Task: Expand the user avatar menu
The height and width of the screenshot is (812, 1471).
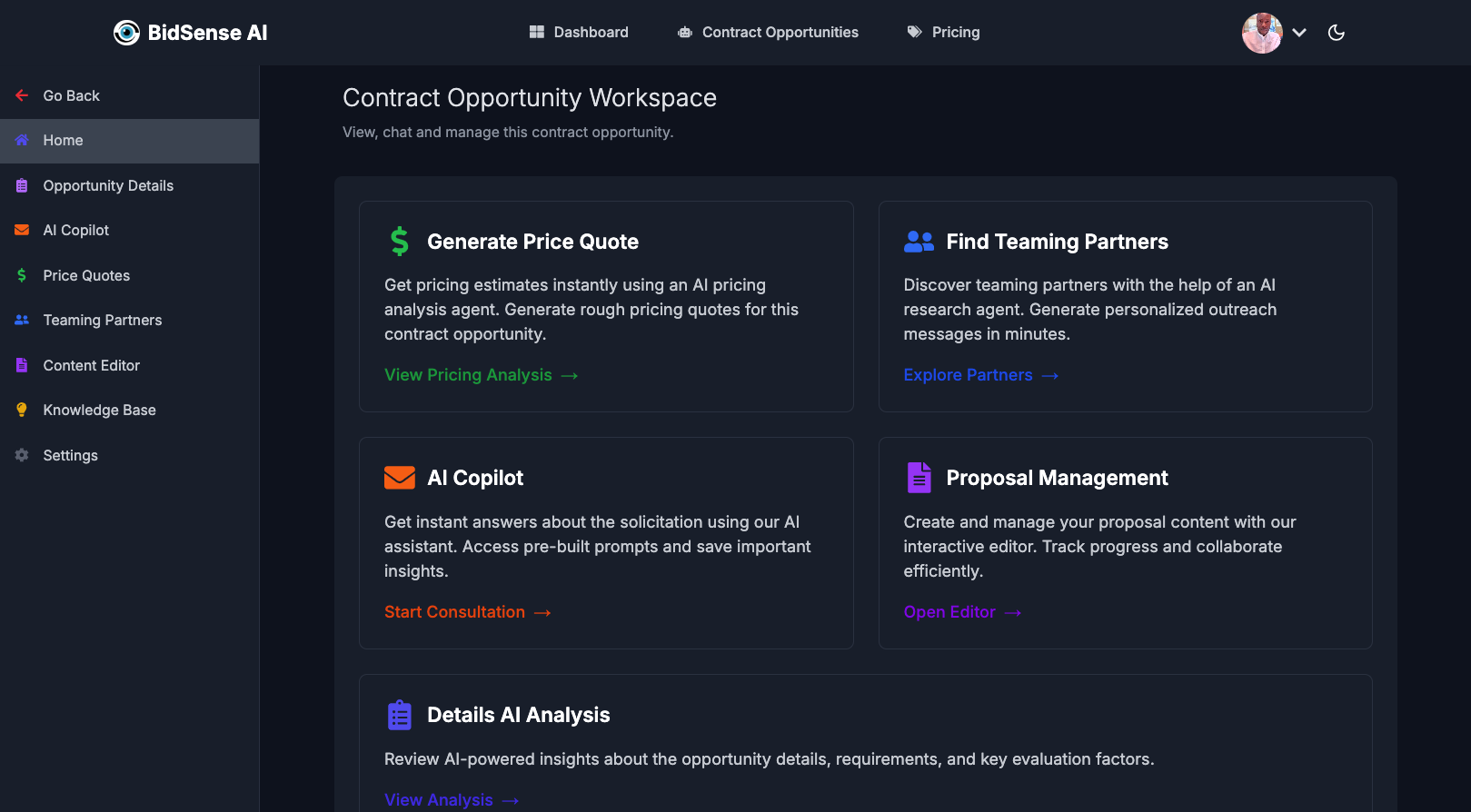Action: tap(1261, 33)
